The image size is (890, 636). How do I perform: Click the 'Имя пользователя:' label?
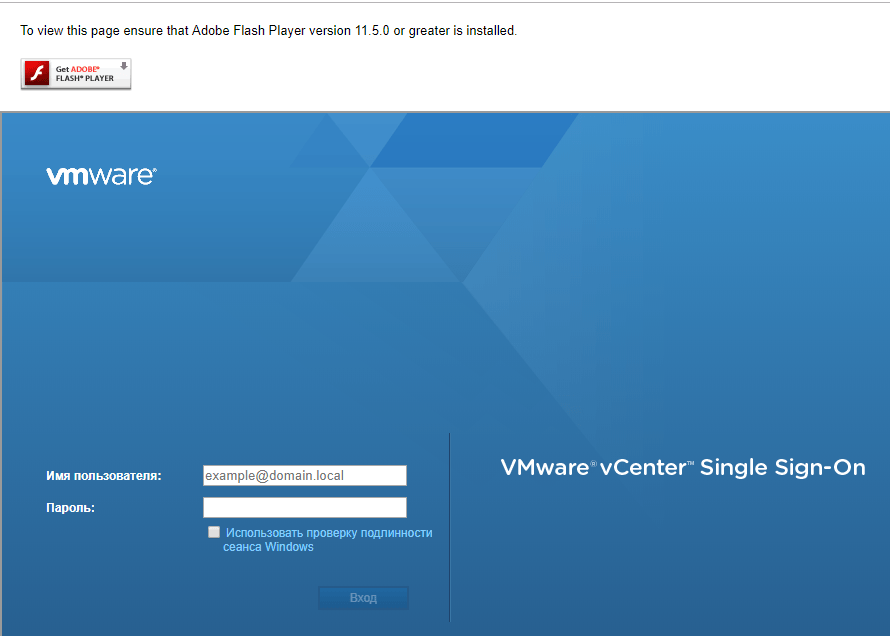103,476
